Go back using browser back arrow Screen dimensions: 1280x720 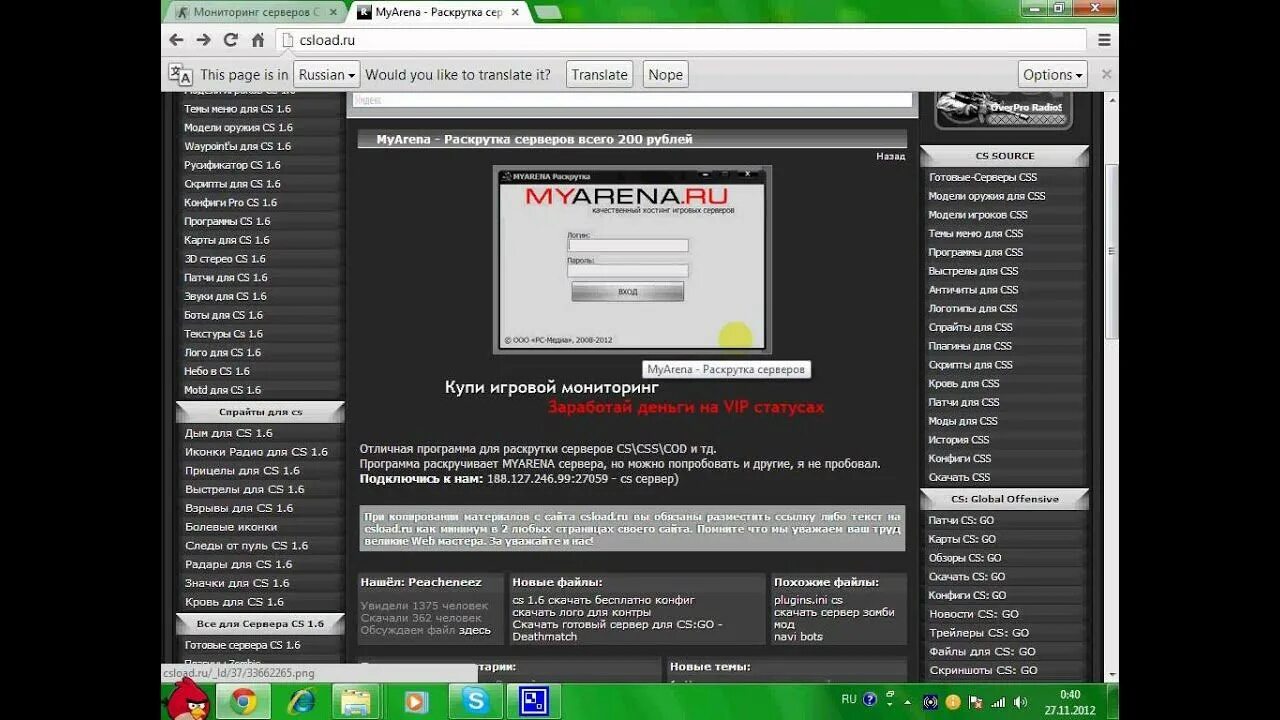[177, 40]
